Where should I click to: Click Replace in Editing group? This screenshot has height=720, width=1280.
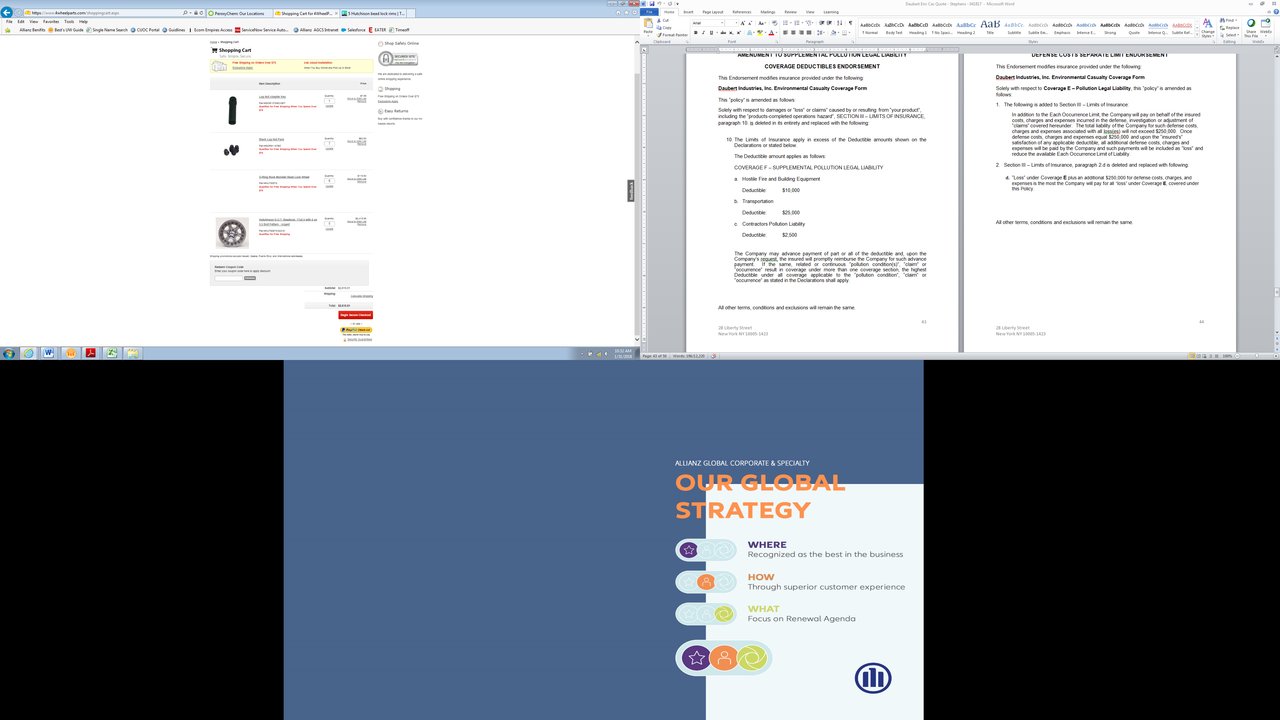click(1229, 27)
